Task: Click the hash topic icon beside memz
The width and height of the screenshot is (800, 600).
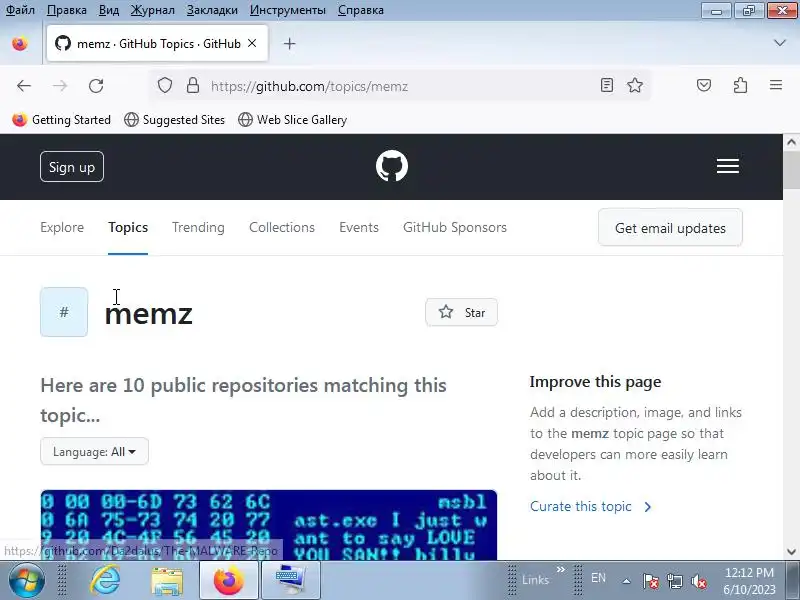Action: 64,312
